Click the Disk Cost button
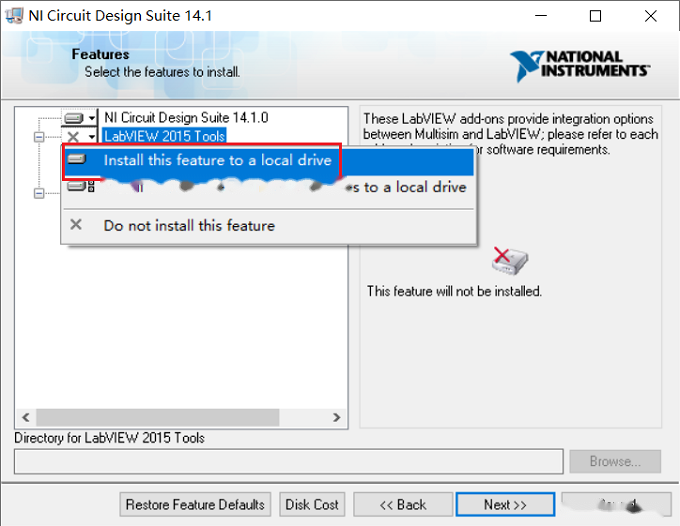This screenshot has height=526, width=680. click(312, 504)
